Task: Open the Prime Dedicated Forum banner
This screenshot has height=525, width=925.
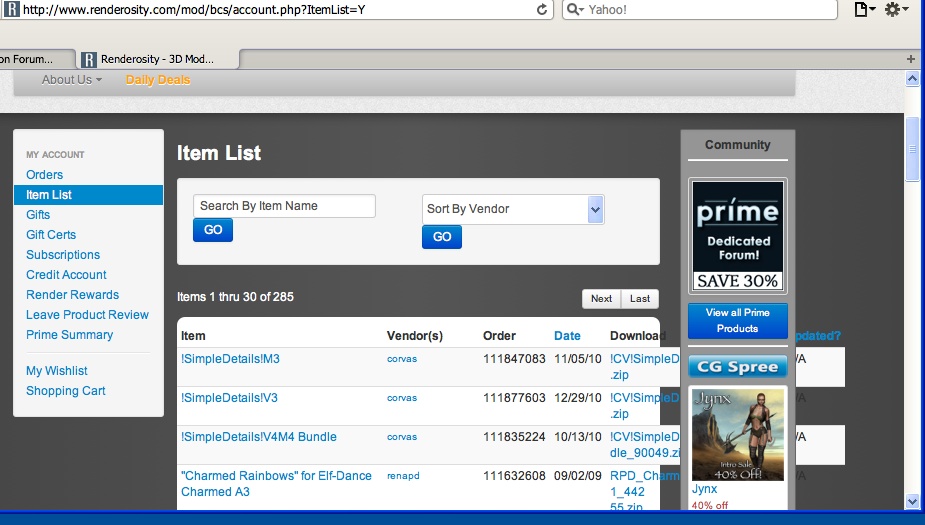Action: click(x=737, y=236)
